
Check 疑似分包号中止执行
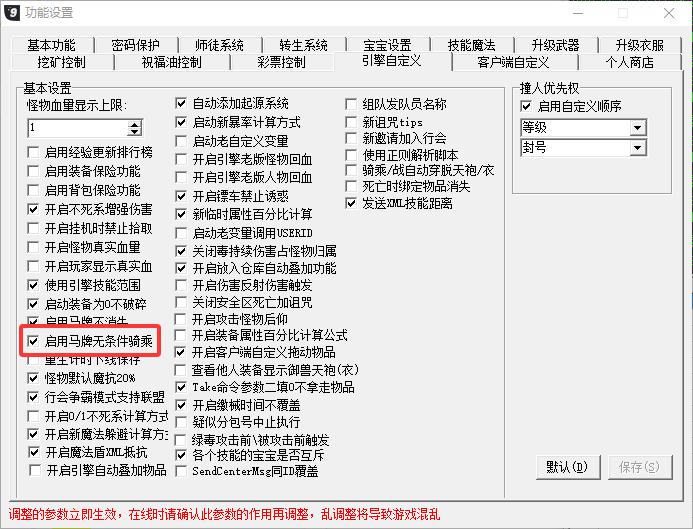tap(181, 422)
